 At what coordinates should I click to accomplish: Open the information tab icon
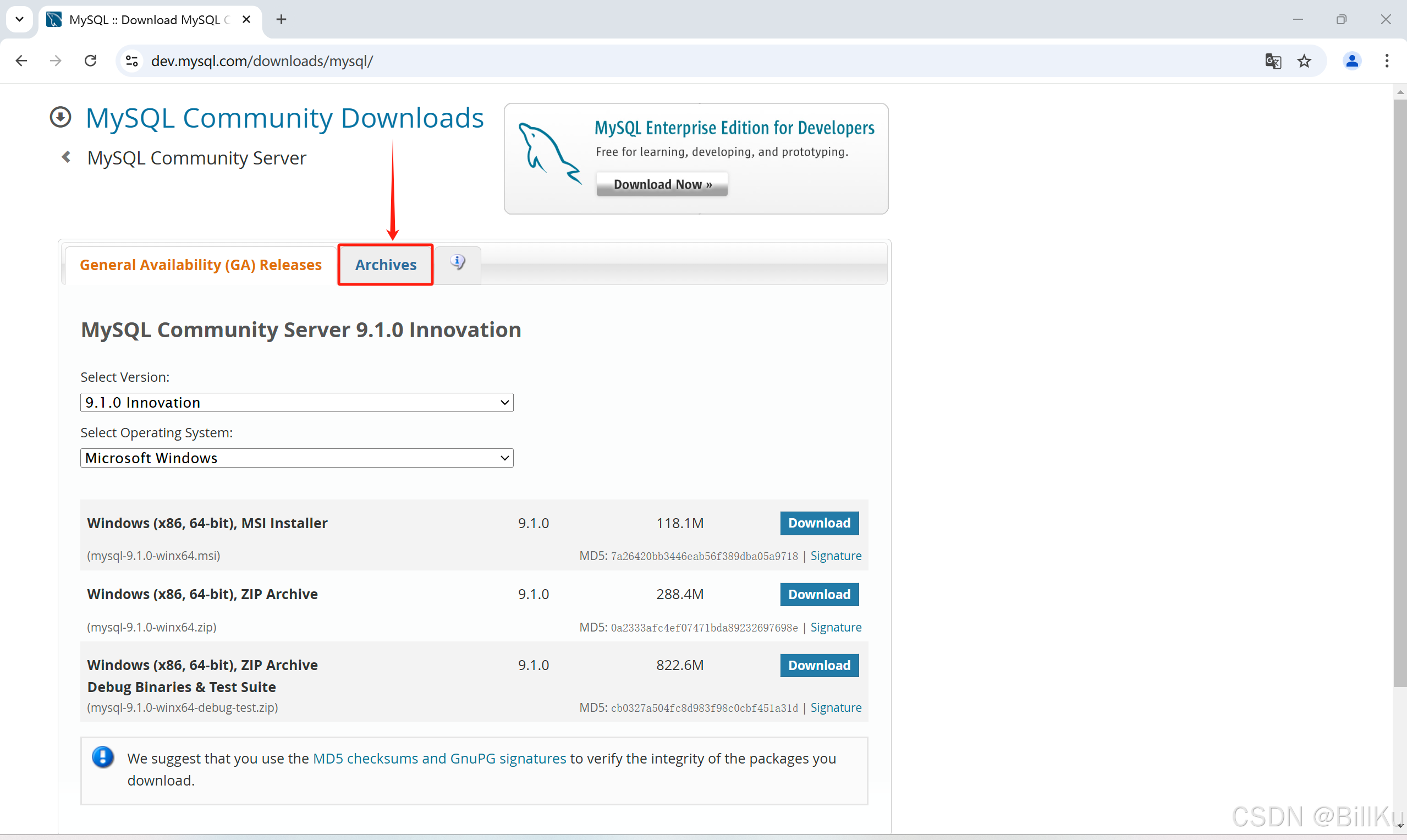tap(457, 262)
